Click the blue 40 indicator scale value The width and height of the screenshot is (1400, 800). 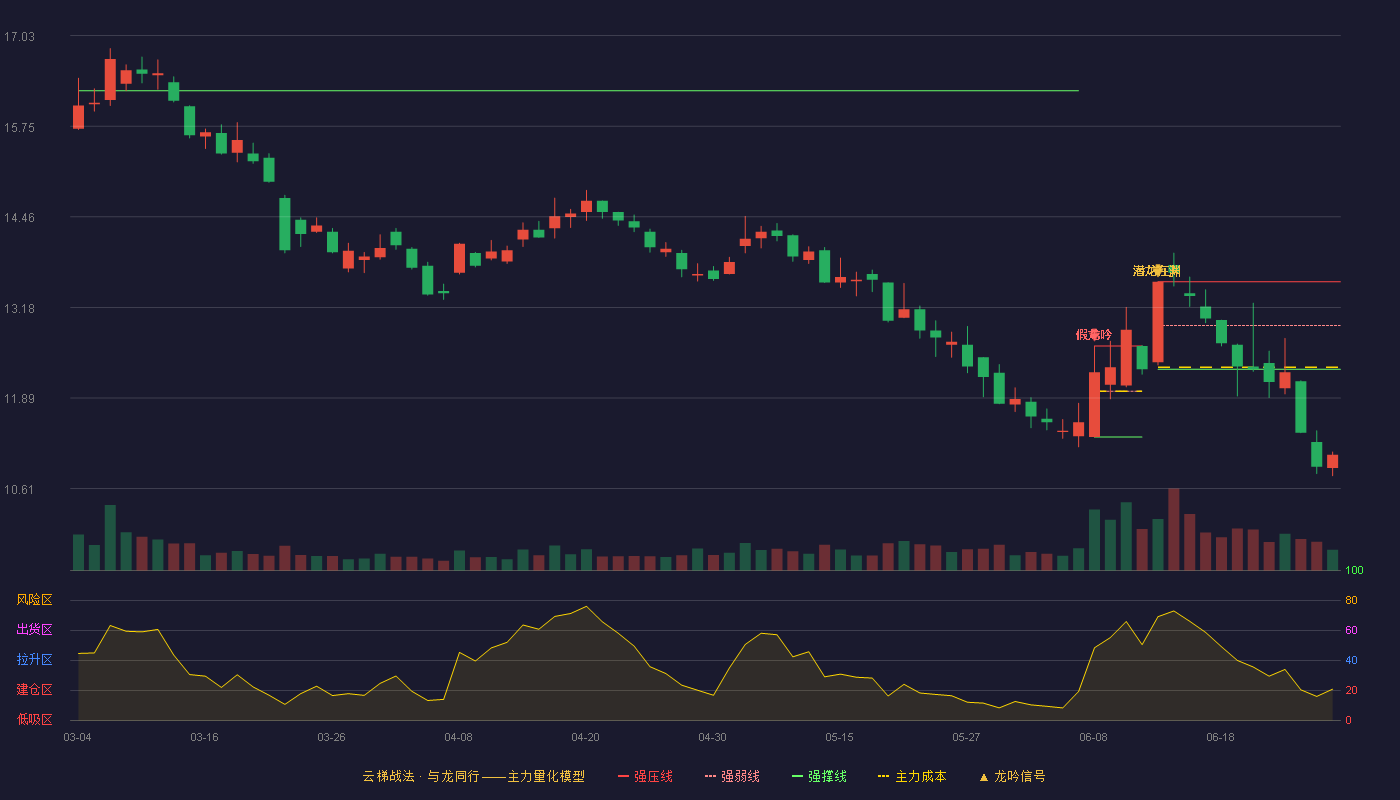(x=1351, y=661)
